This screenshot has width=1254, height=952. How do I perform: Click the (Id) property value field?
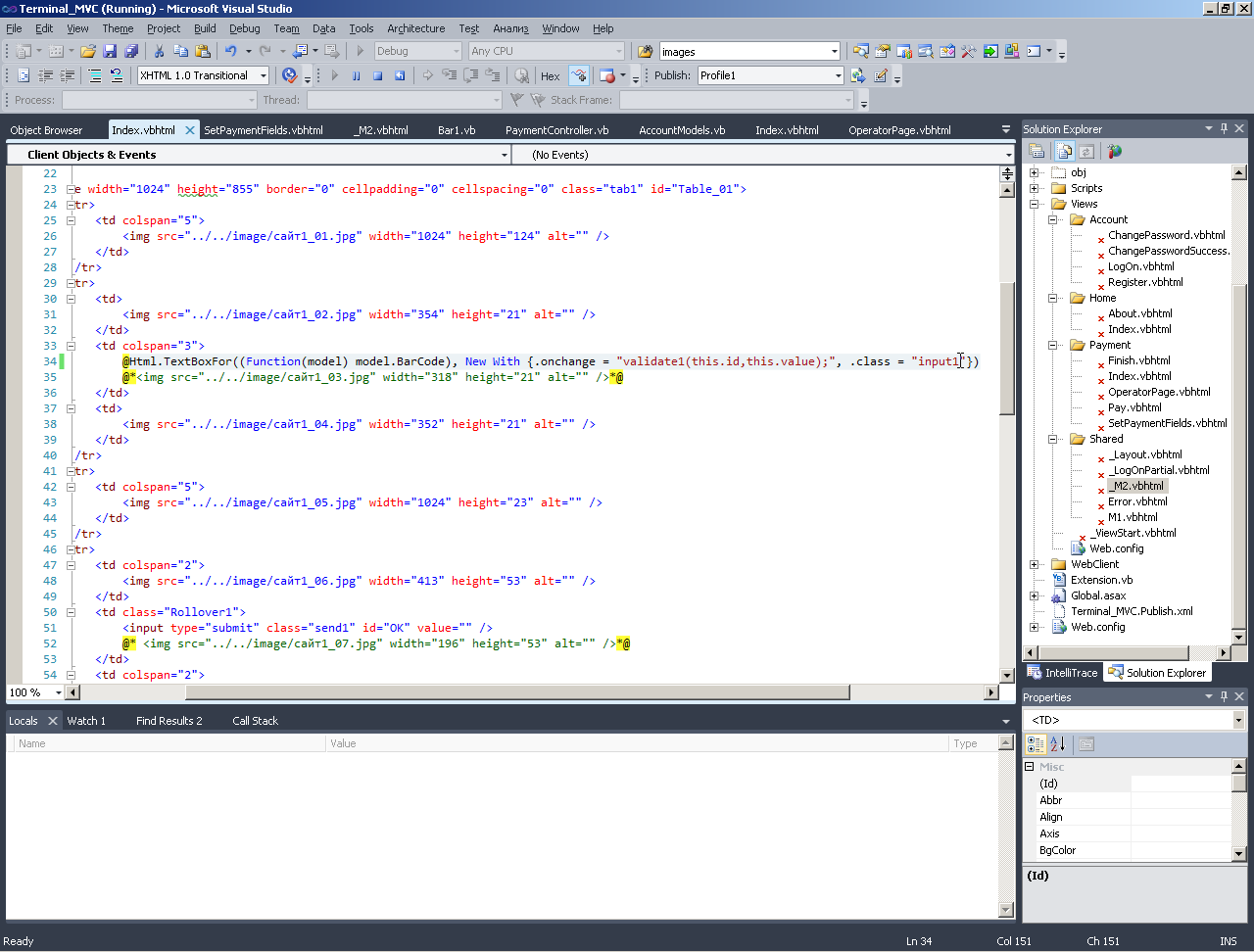click(1181, 784)
